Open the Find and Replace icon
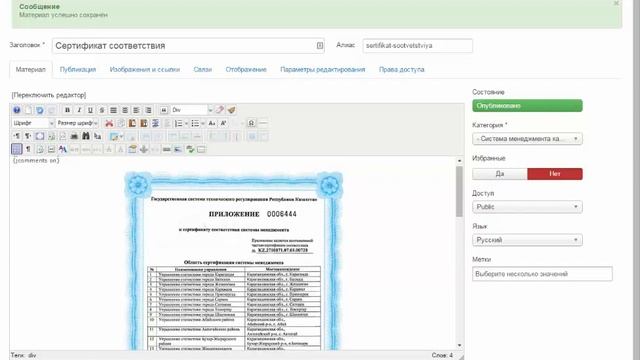Viewport: 640px width, 360px height. pos(98,136)
